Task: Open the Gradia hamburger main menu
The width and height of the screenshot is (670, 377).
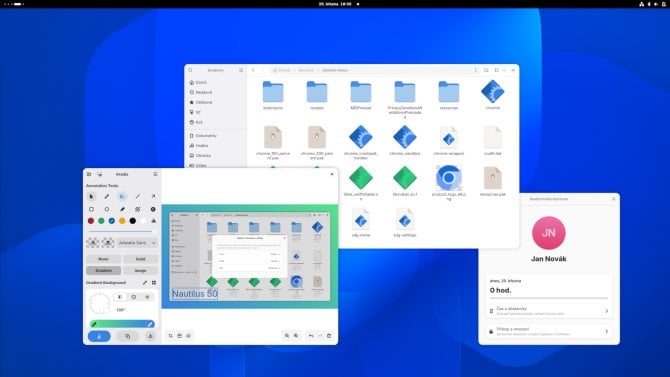Action: [x=155, y=174]
